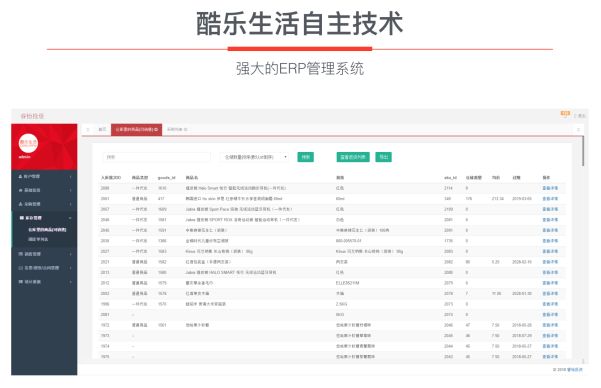Viewport: 601px width, 388px height.
Task: Open the filter dropdown next to the search box
Action: click(x=254, y=157)
